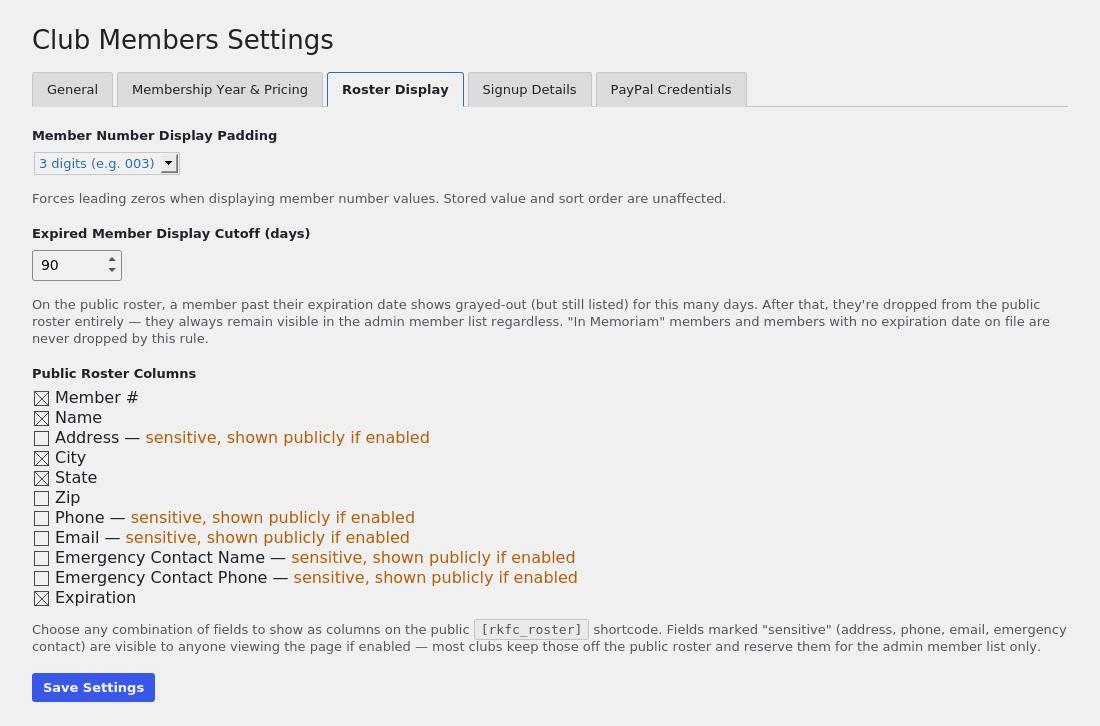This screenshot has height=726, width=1100.
Task: Select the Roster Display tab
Action: pos(395,90)
